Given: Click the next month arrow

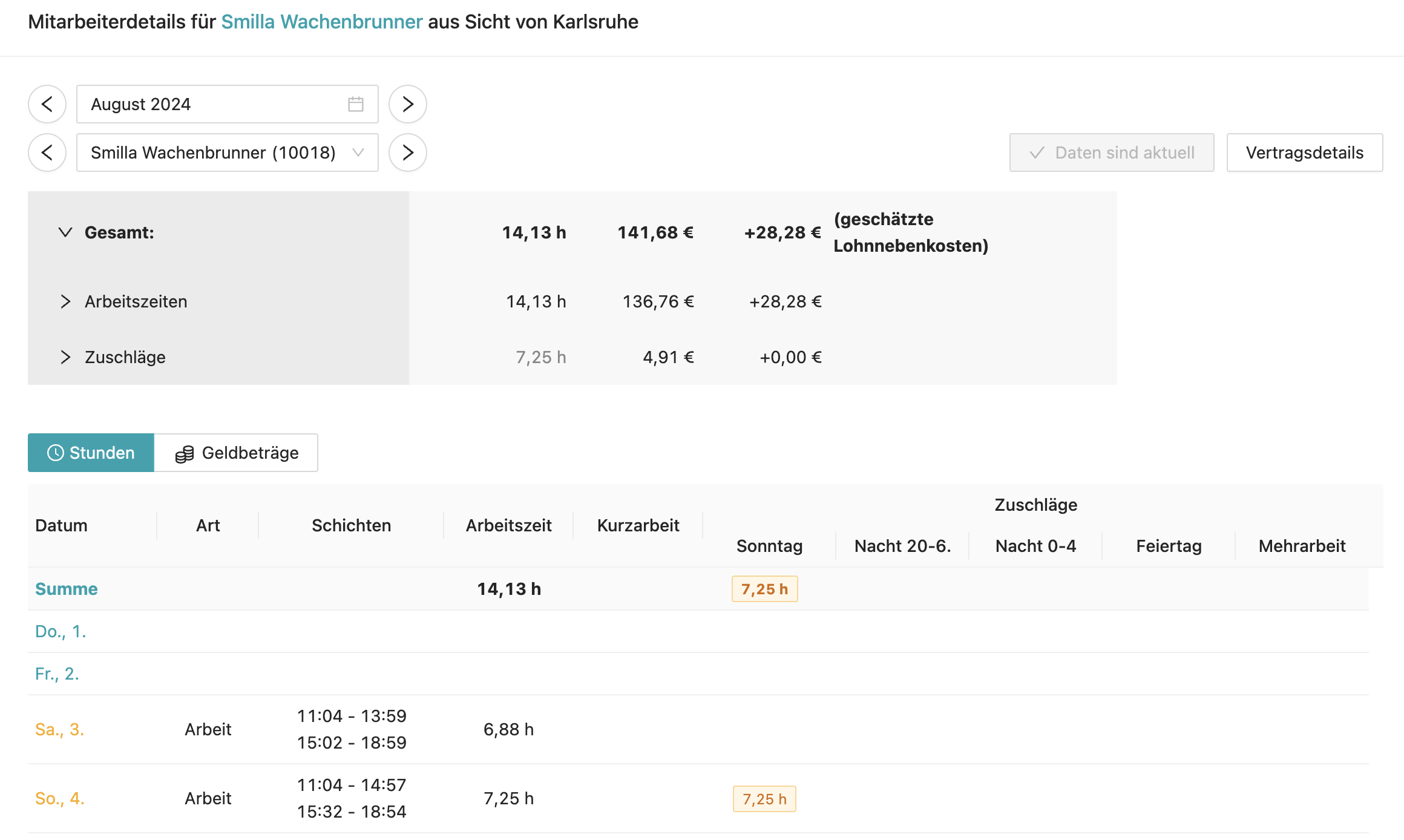Looking at the screenshot, I should (407, 103).
